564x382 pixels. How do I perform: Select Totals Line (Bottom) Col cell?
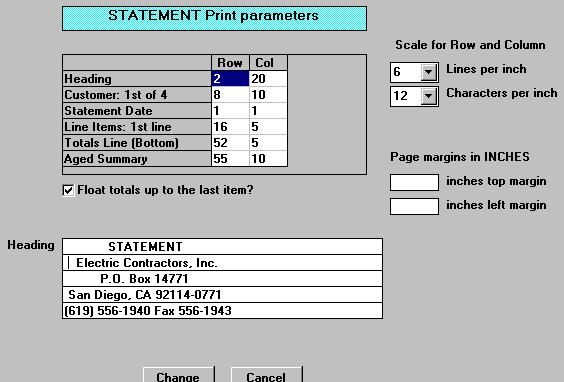pos(268,143)
